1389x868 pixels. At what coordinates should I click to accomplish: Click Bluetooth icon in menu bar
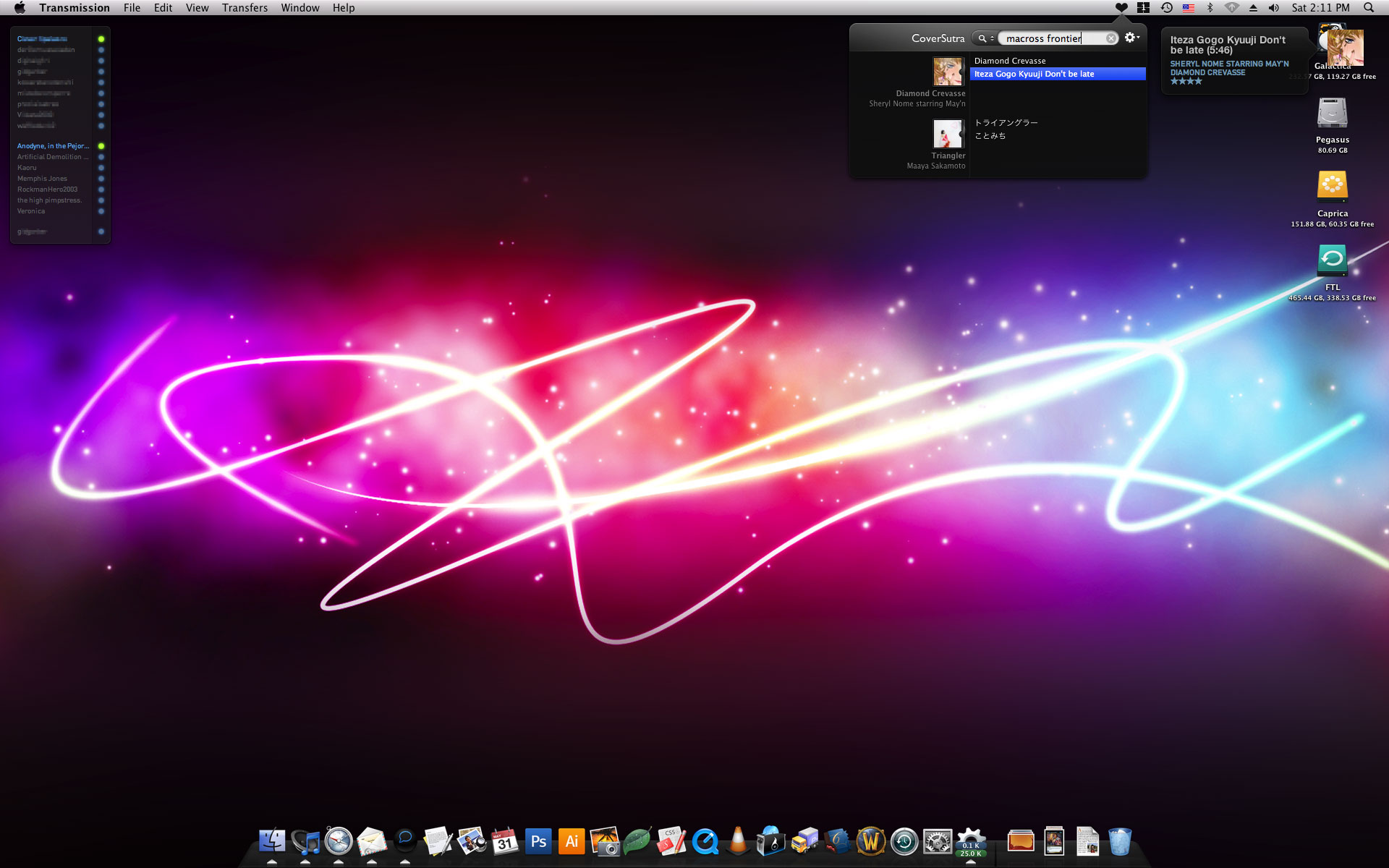pyautogui.click(x=1210, y=7)
